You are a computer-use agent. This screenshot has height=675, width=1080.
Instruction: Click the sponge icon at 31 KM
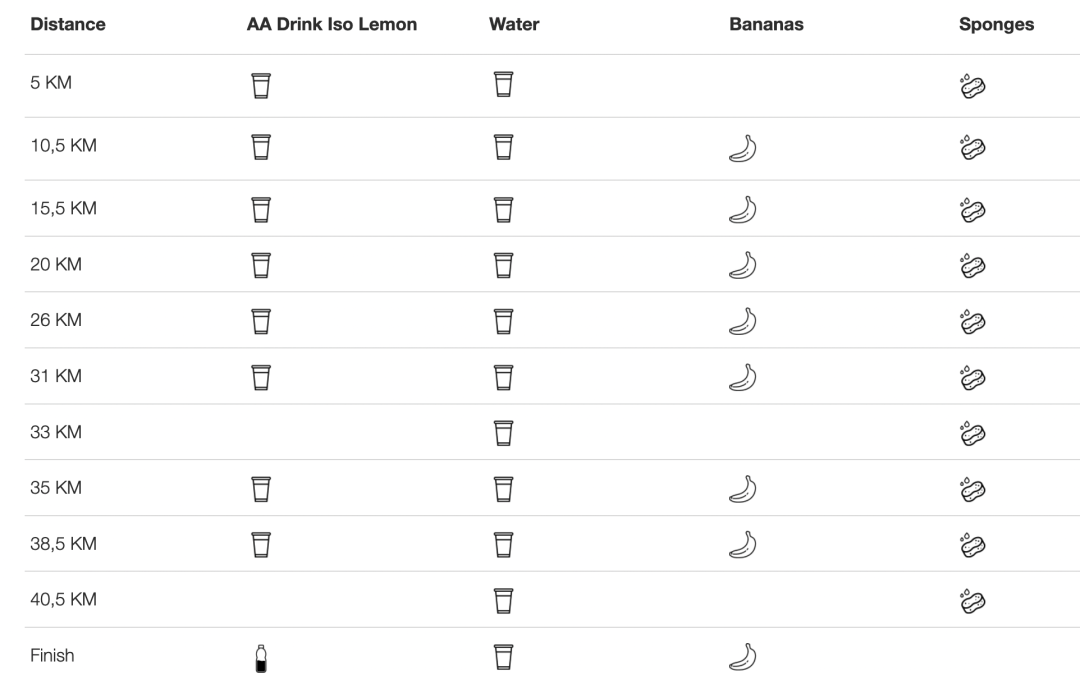972,377
